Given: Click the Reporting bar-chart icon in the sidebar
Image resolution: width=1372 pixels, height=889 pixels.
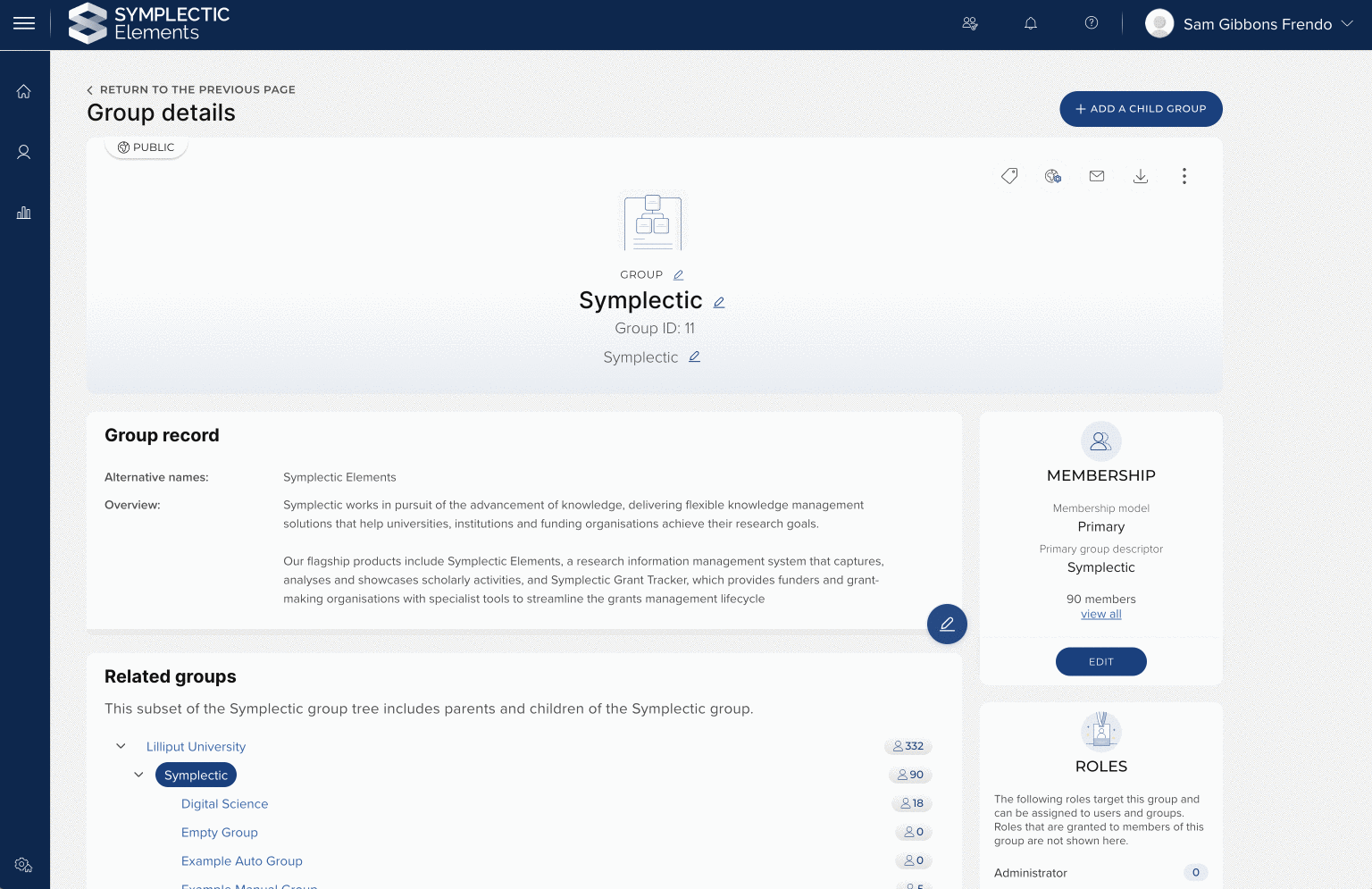Looking at the screenshot, I should 24,212.
